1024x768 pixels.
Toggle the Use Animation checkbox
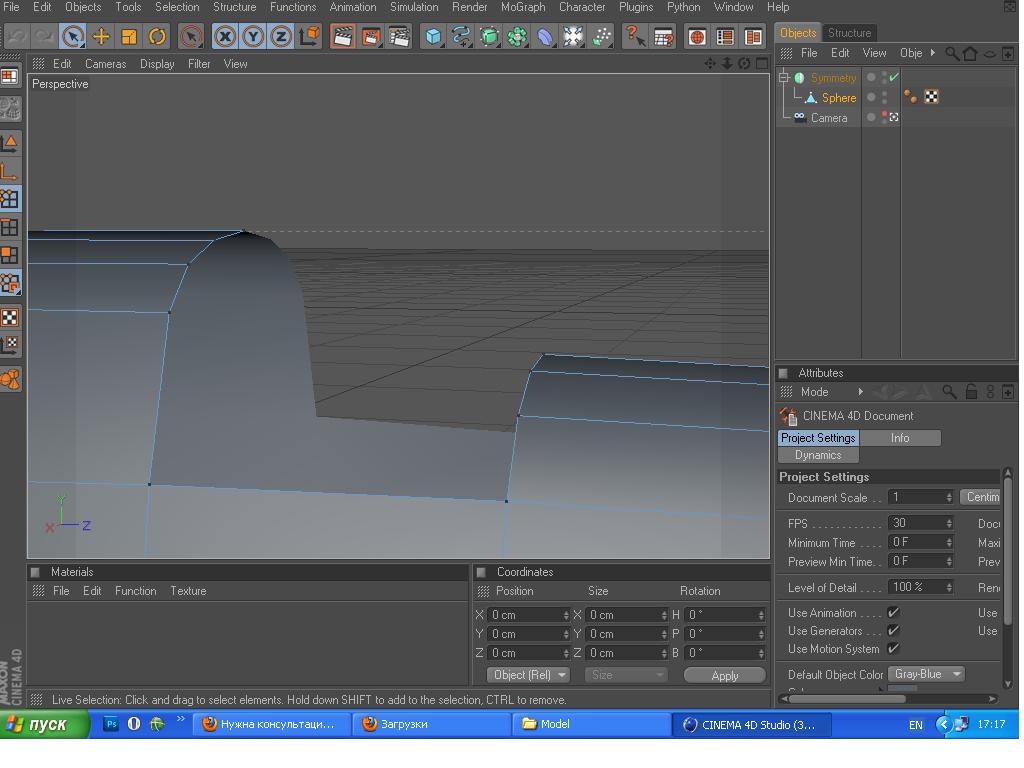(893, 613)
